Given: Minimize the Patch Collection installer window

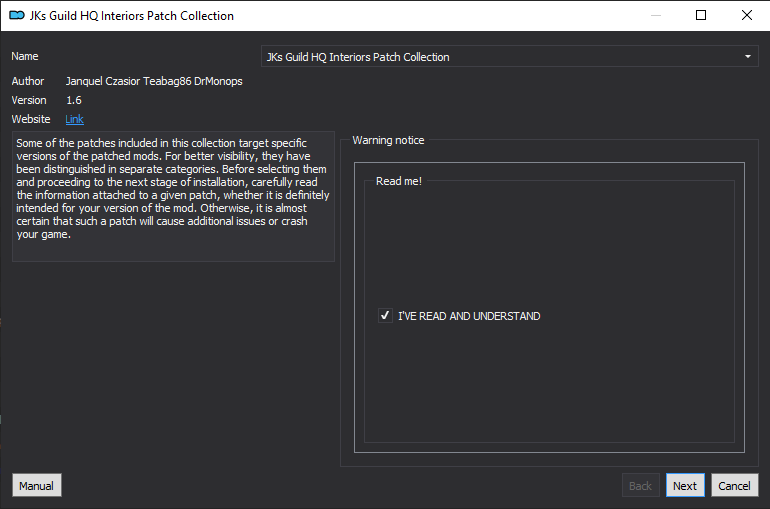Looking at the screenshot, I should [x=656, y=15].
